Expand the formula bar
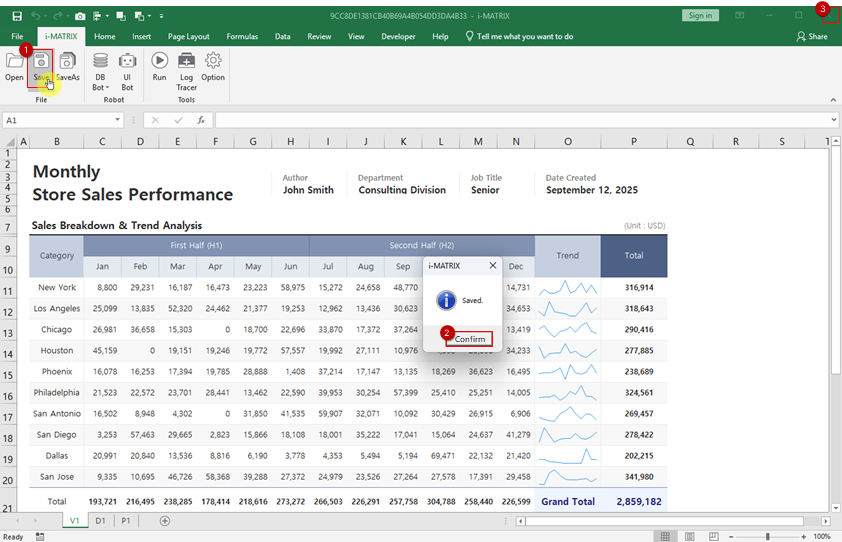The image size is (842, 542). [834, 120]
